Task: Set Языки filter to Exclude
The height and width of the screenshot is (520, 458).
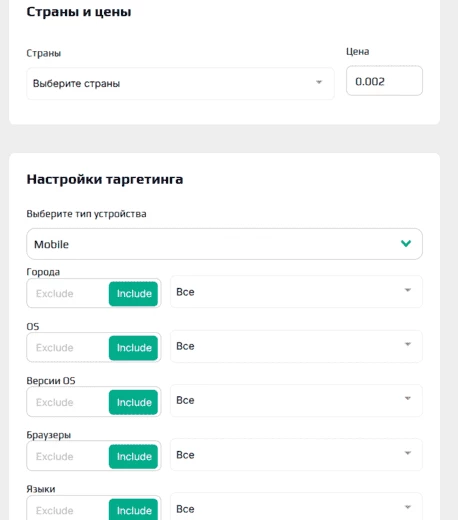Action: coord(55,511)
